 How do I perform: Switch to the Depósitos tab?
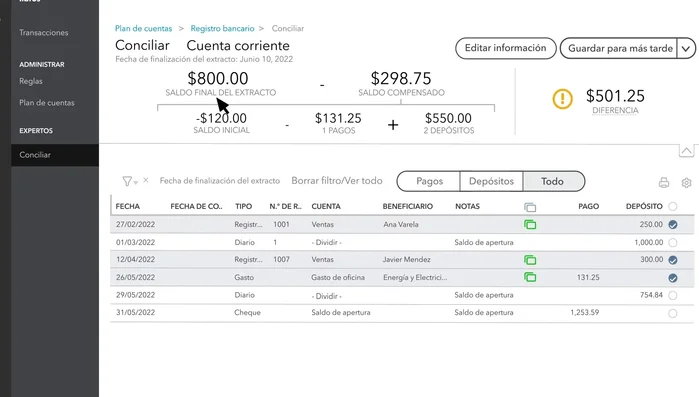click(x=491, y=181)
